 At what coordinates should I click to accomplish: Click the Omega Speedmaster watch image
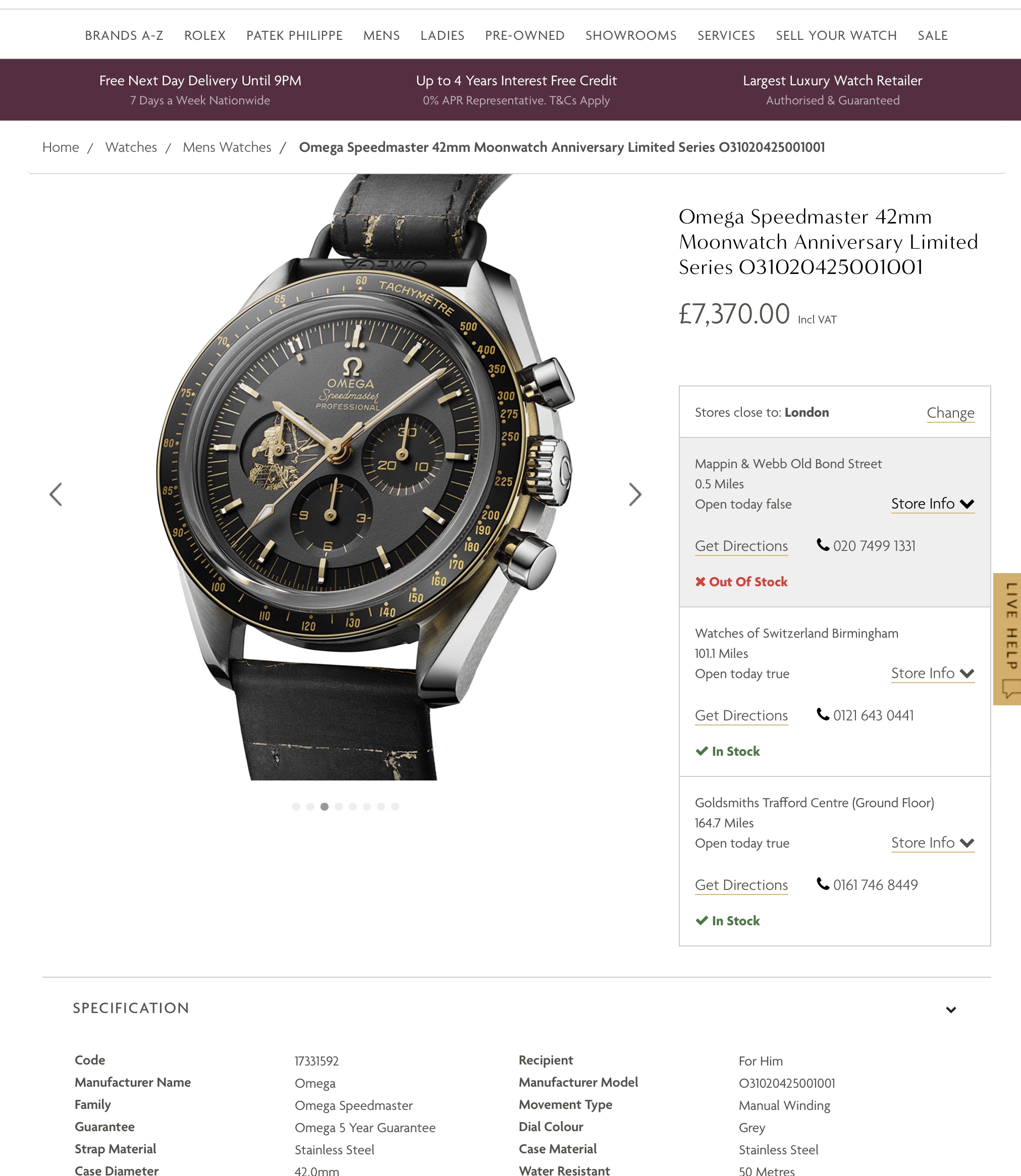[364, 477]
